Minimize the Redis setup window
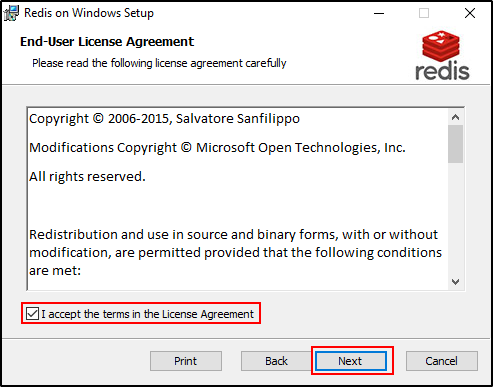493x387 pixels. [379, 13]
